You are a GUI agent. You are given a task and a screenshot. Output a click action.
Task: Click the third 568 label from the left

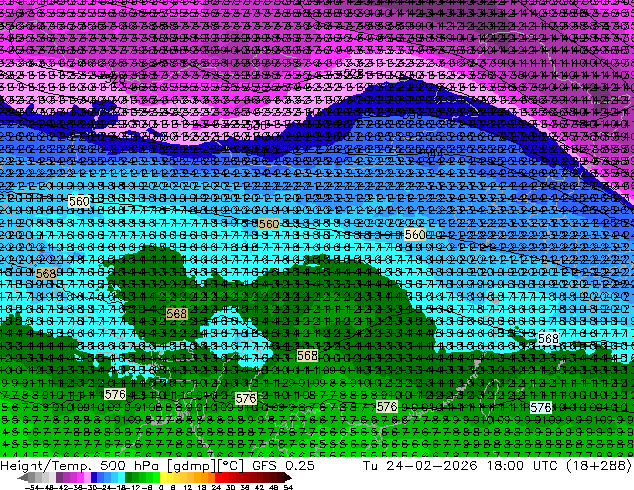tap(307, 356)
